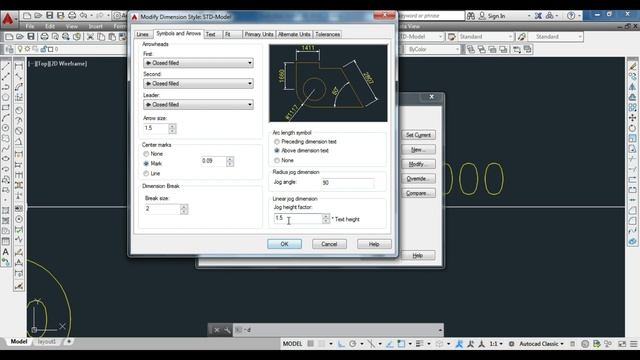Open the Help question mark icon
Screen dimensions: 640x360
click(x=571, y=16)
